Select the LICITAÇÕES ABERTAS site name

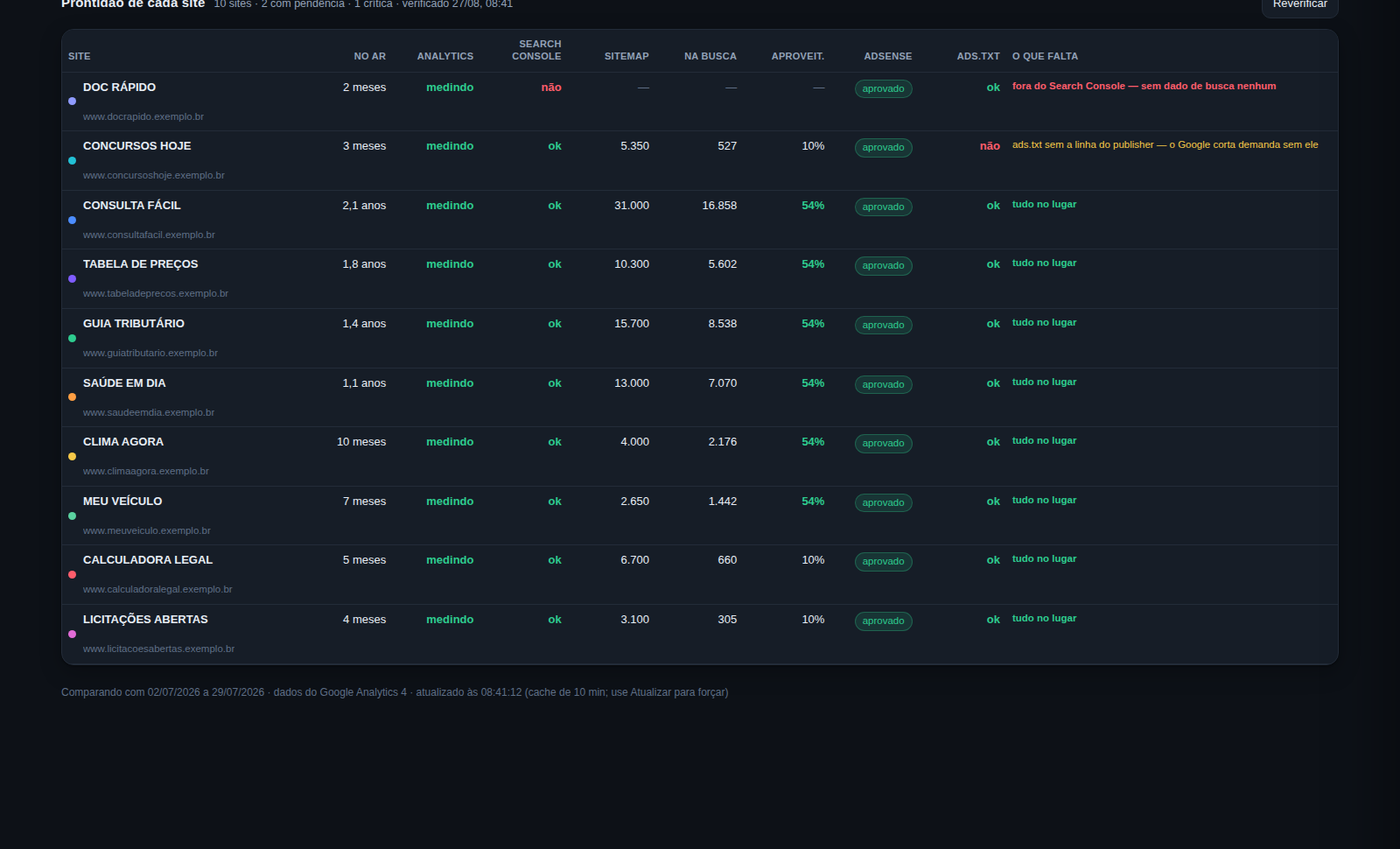click(x=145, y=620)
